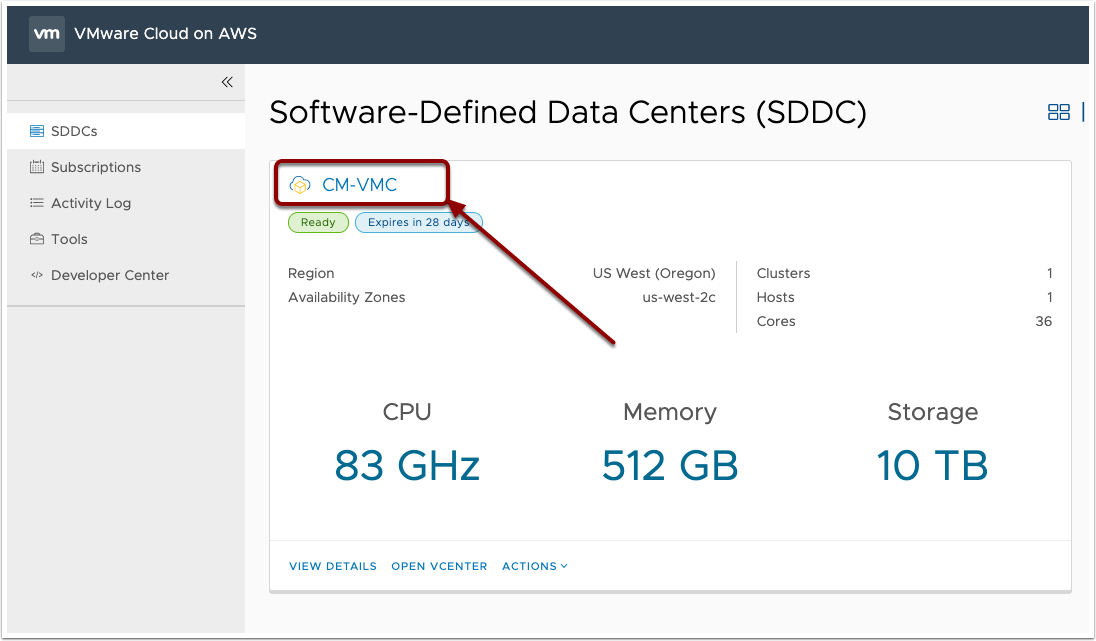Screen dimensions: 1096x641
Task: Click the Developer Center code icon
Action: [37, 275]
